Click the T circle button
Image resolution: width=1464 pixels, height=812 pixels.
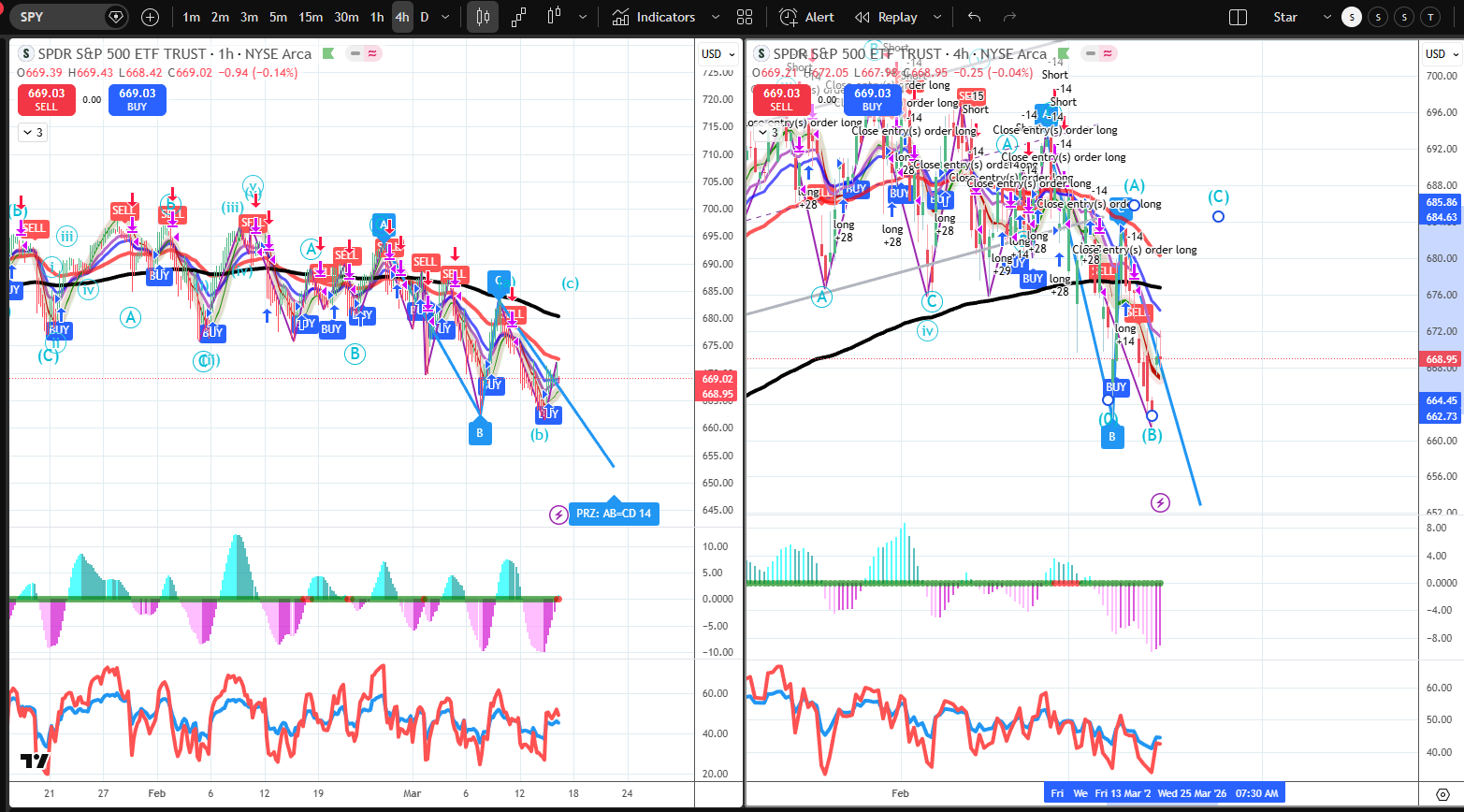(1430, 17)
